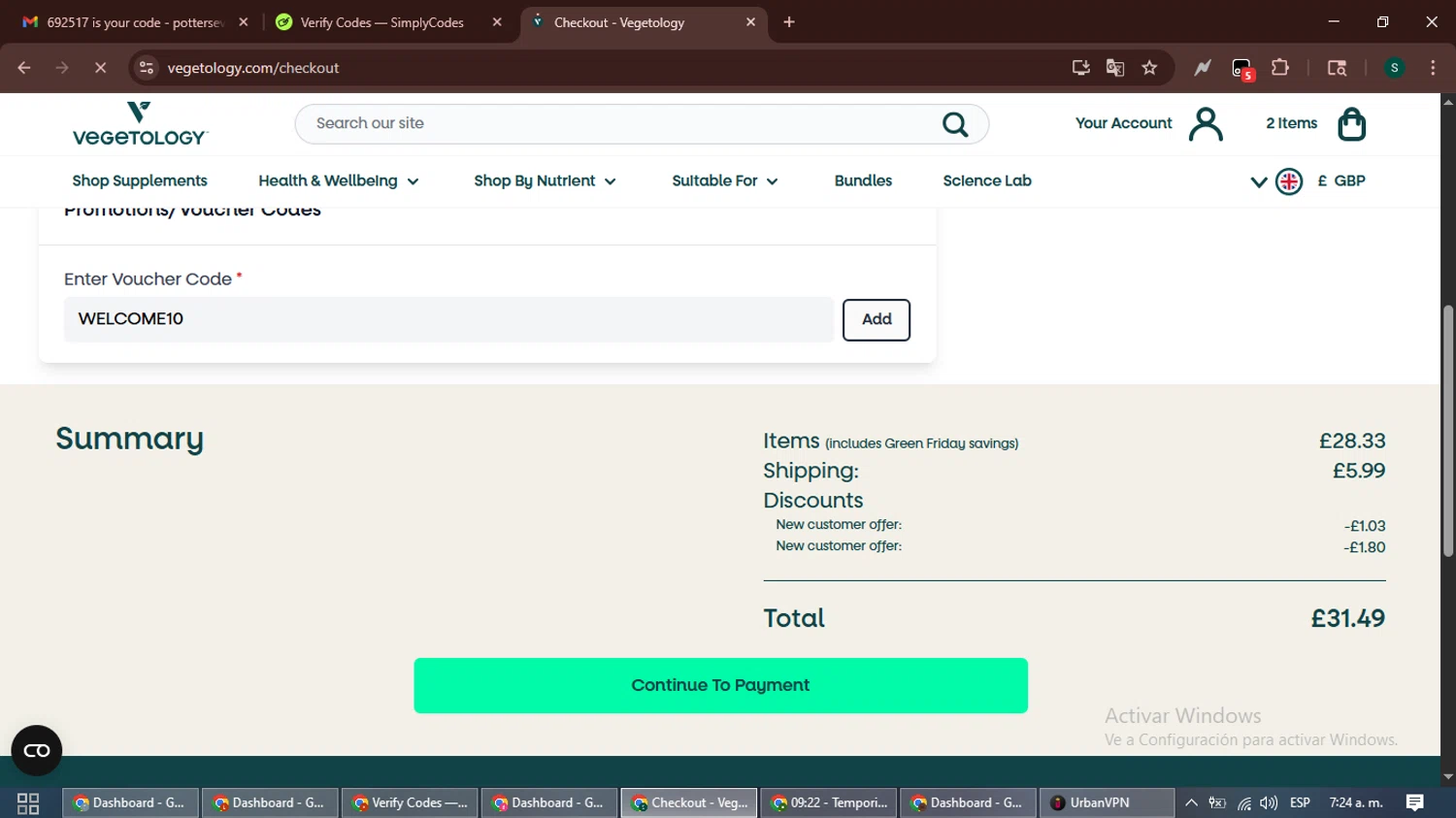Screen dimensions: 1456x818
Task: Click install app icon in address bar
Action: click(1080, 68)
